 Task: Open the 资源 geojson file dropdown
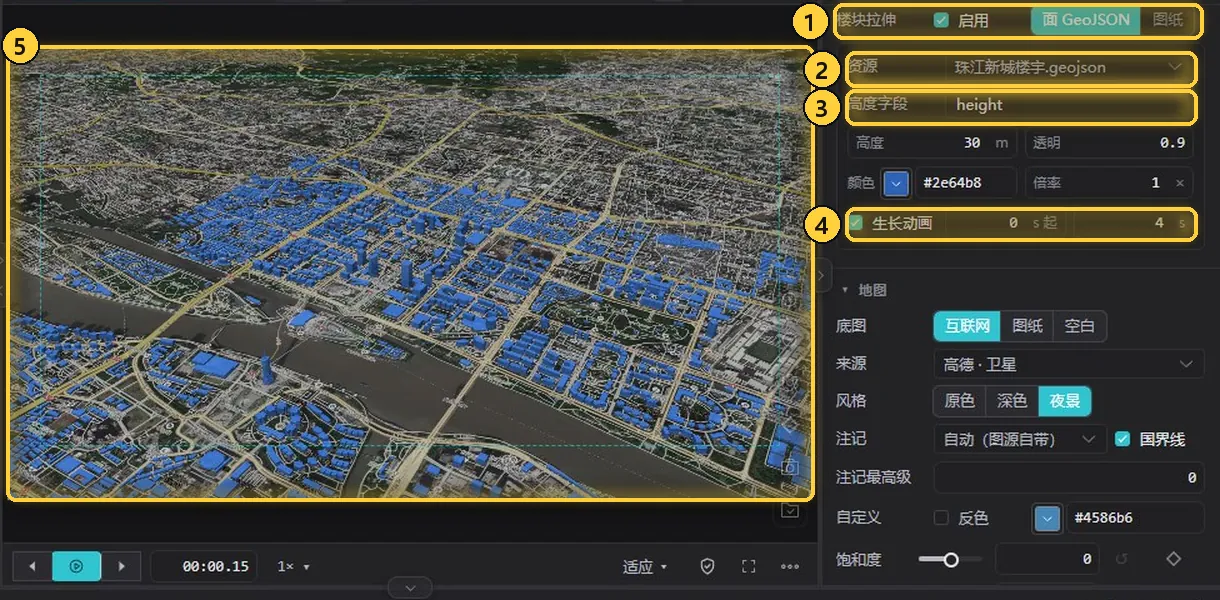tap(1068, 68)
